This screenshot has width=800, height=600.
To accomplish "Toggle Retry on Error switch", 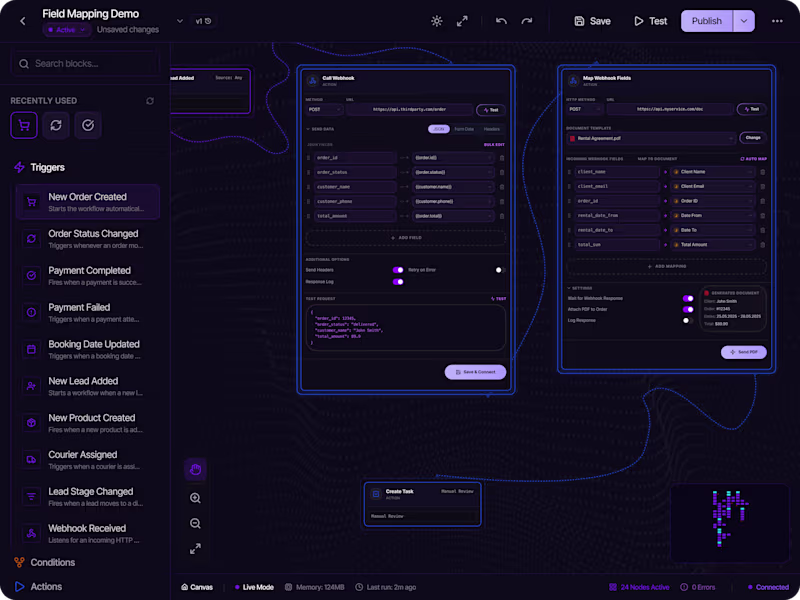I will (501, 270).
